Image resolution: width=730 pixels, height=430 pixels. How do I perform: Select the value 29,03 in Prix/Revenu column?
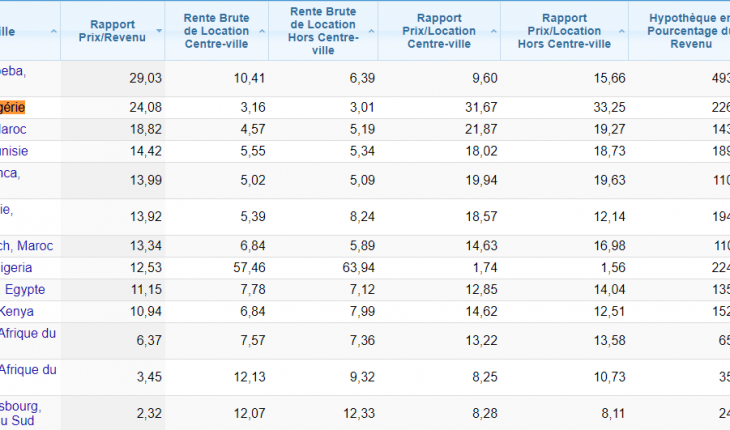coord(145,78)
